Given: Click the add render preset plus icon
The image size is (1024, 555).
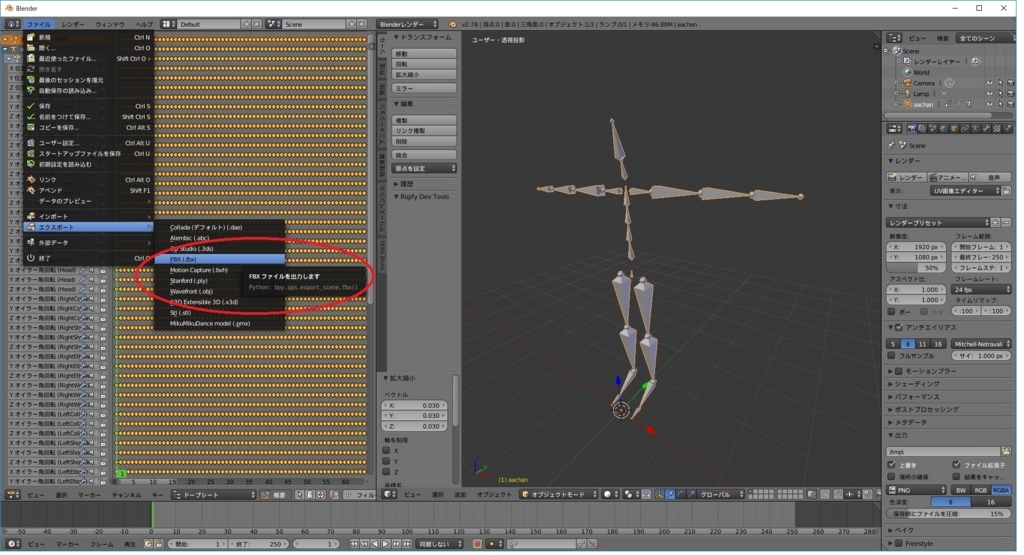Looking at the screenshot, I should (x=995, y=223).
